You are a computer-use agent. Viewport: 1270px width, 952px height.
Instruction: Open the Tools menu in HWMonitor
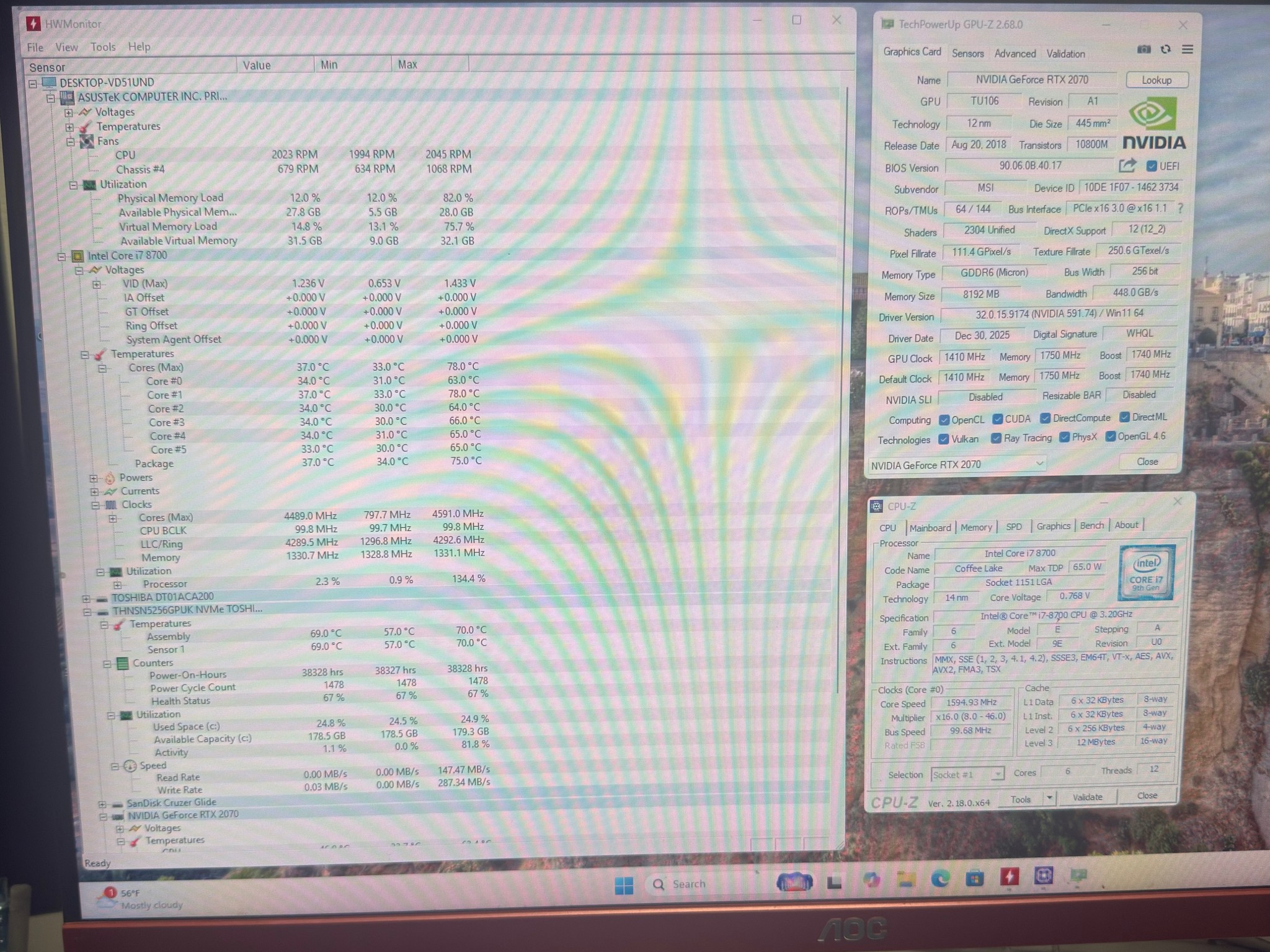102,47
